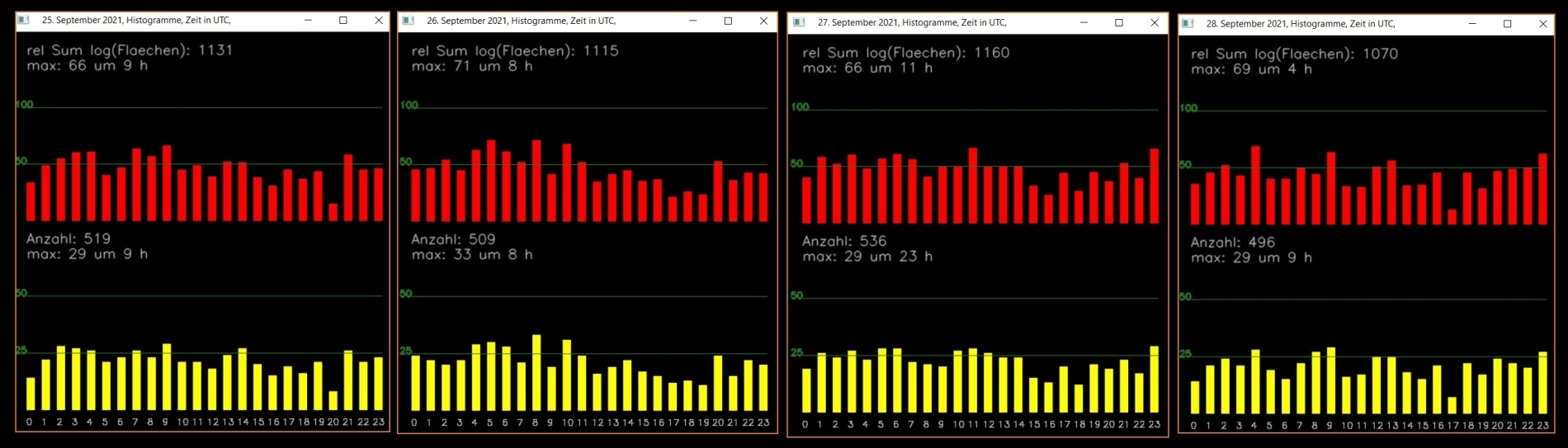Click the app icon of the 25. September window
The image size is (1568, 448).
click(x=24, y=20)
